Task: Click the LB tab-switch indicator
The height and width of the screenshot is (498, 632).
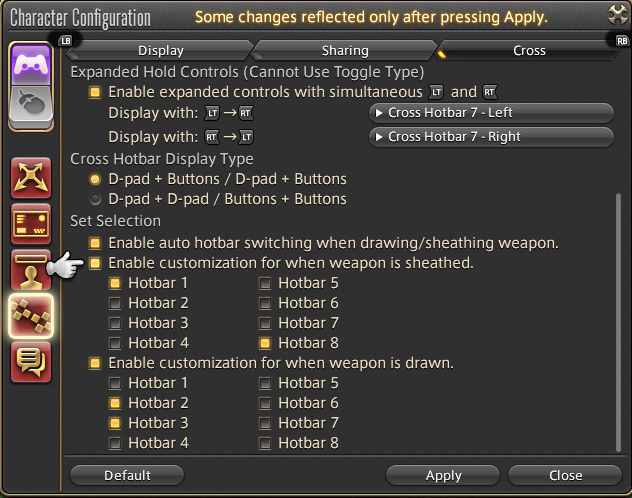Action: [x=66, y=40]
